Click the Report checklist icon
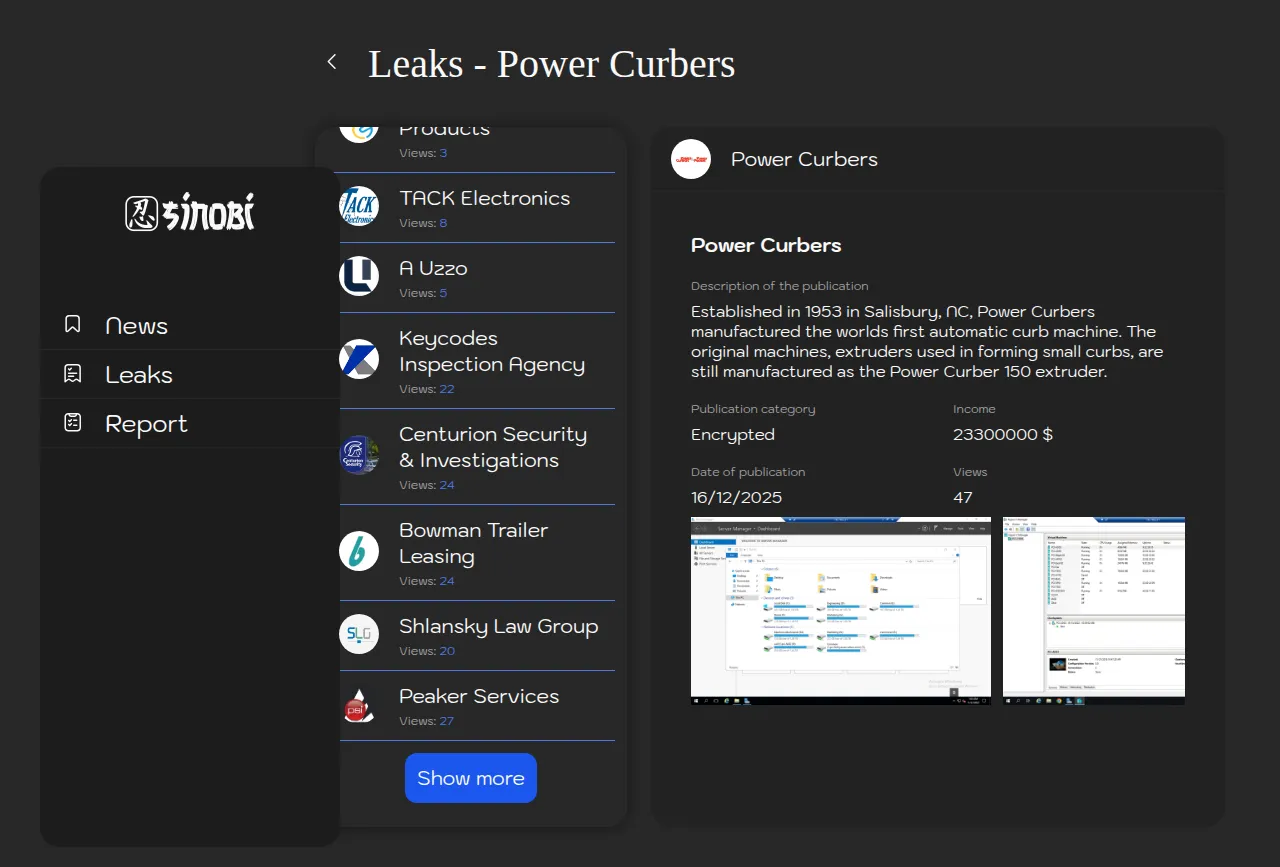Screen dimensions: 1280x867 coord(73,423)
